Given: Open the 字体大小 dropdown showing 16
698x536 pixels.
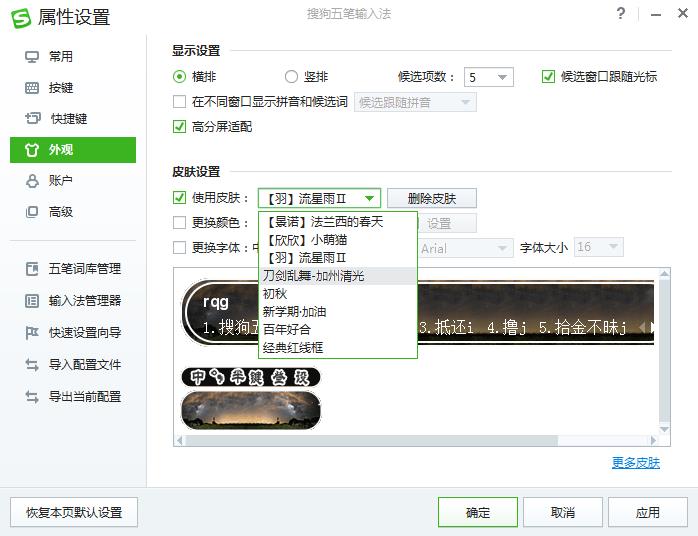Looking at the screenshot, I should coord(599,247).
